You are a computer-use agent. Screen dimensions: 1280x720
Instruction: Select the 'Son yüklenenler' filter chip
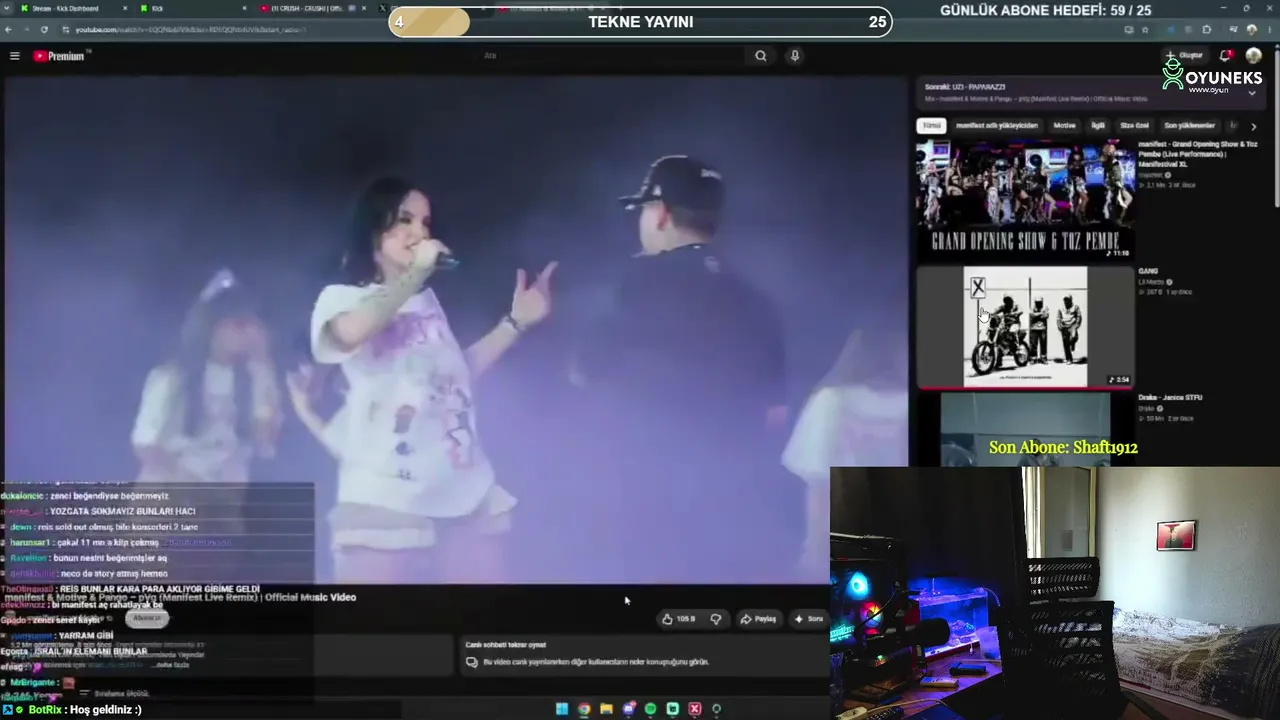pyautogui.click(x=1189, y=126)
